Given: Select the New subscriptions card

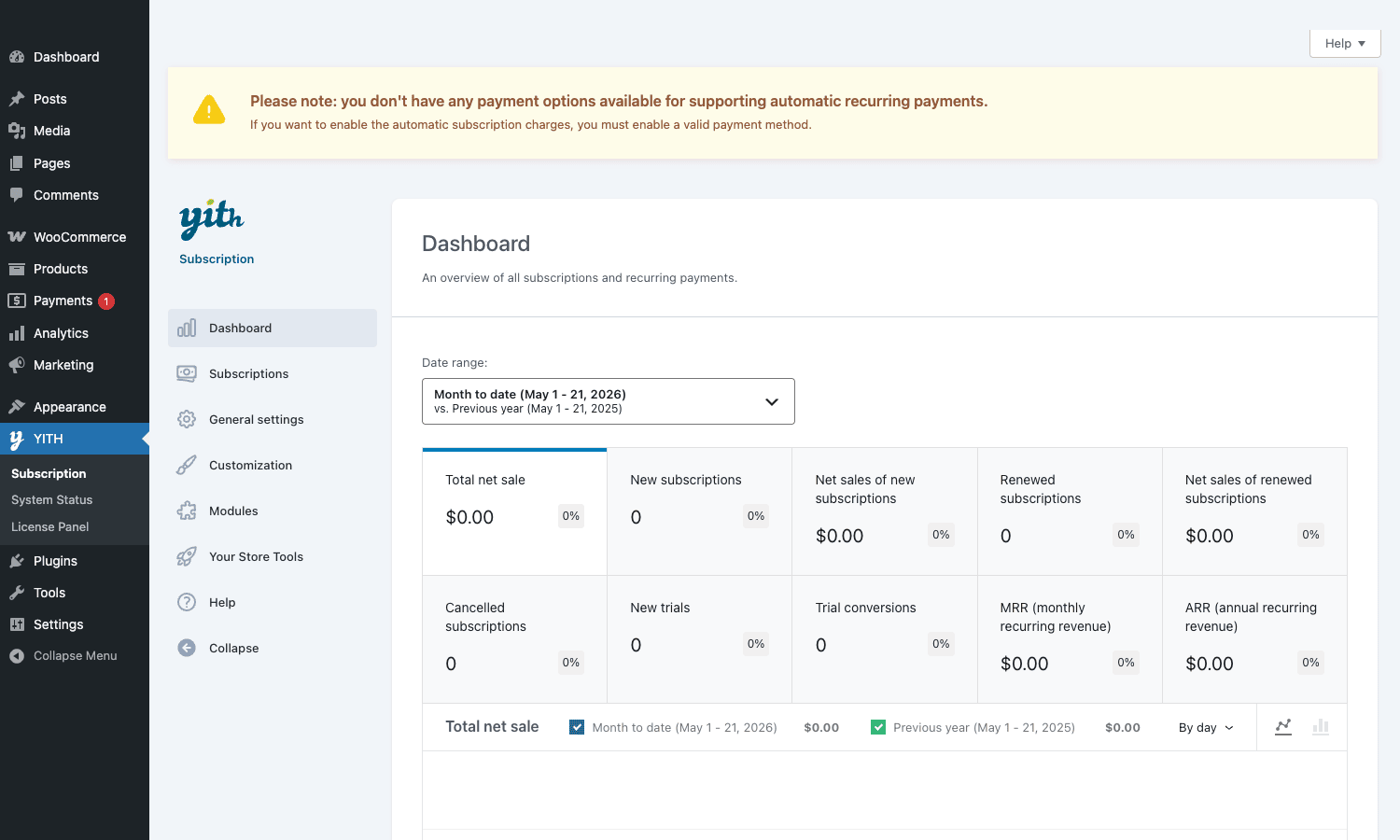Looking at the screenshot, I should point(699,511).
